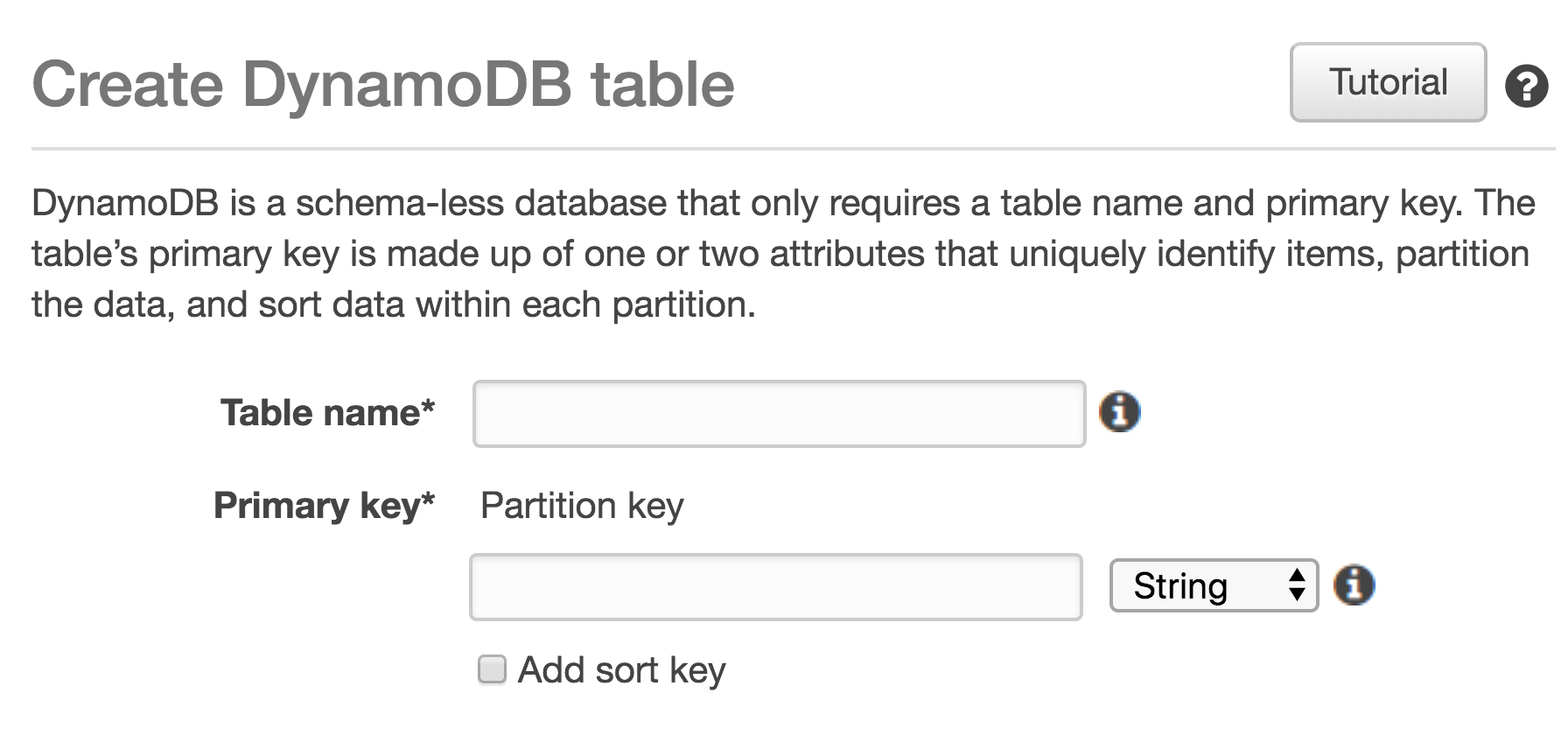Click the info icon next to String selector
Viewport: 1568px width, 749px height.
pyautogui.click(x=1354, y=584)
